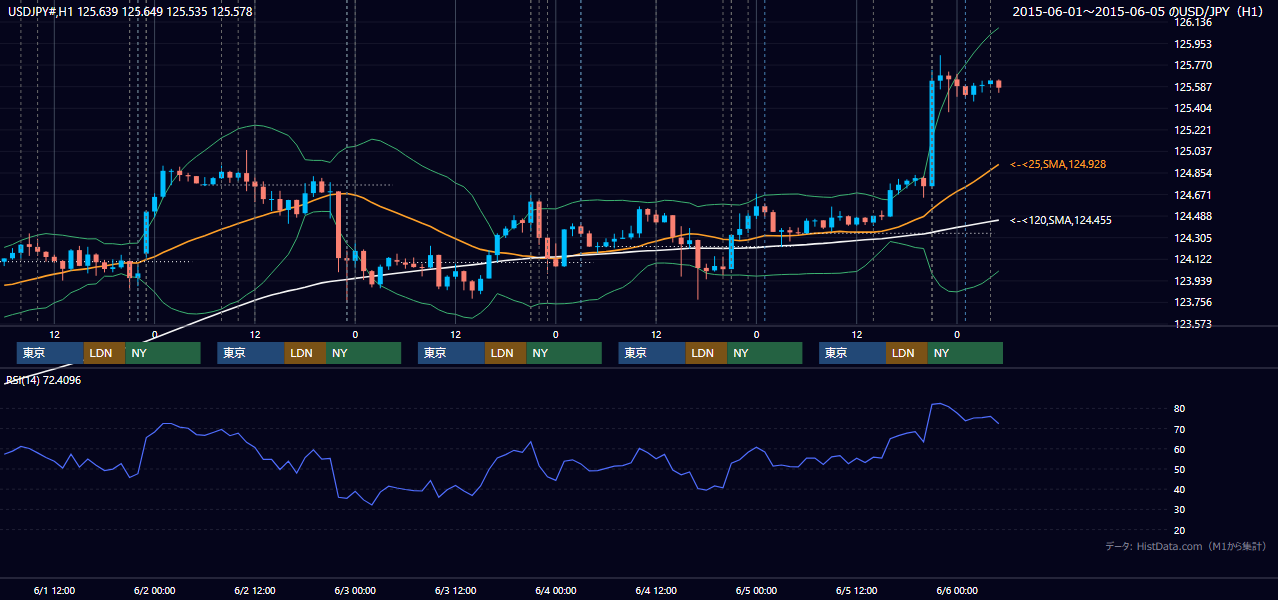The width and height of the screenshot is (1278, 600).
Task: Click price axis value 125.587
Action: (x=1193, y=87)
